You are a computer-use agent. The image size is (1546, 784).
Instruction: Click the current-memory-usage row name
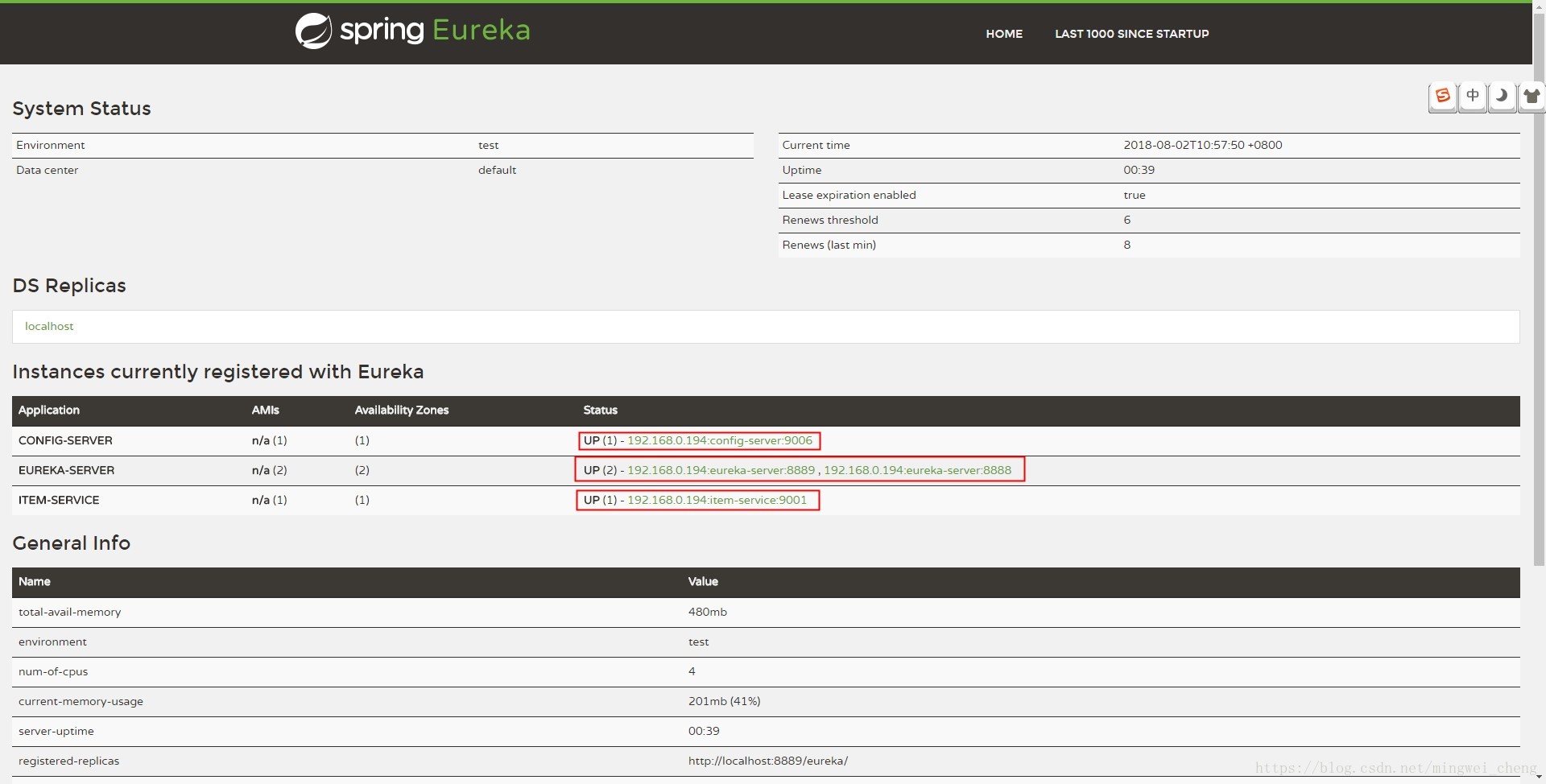[x=81, y=701]
